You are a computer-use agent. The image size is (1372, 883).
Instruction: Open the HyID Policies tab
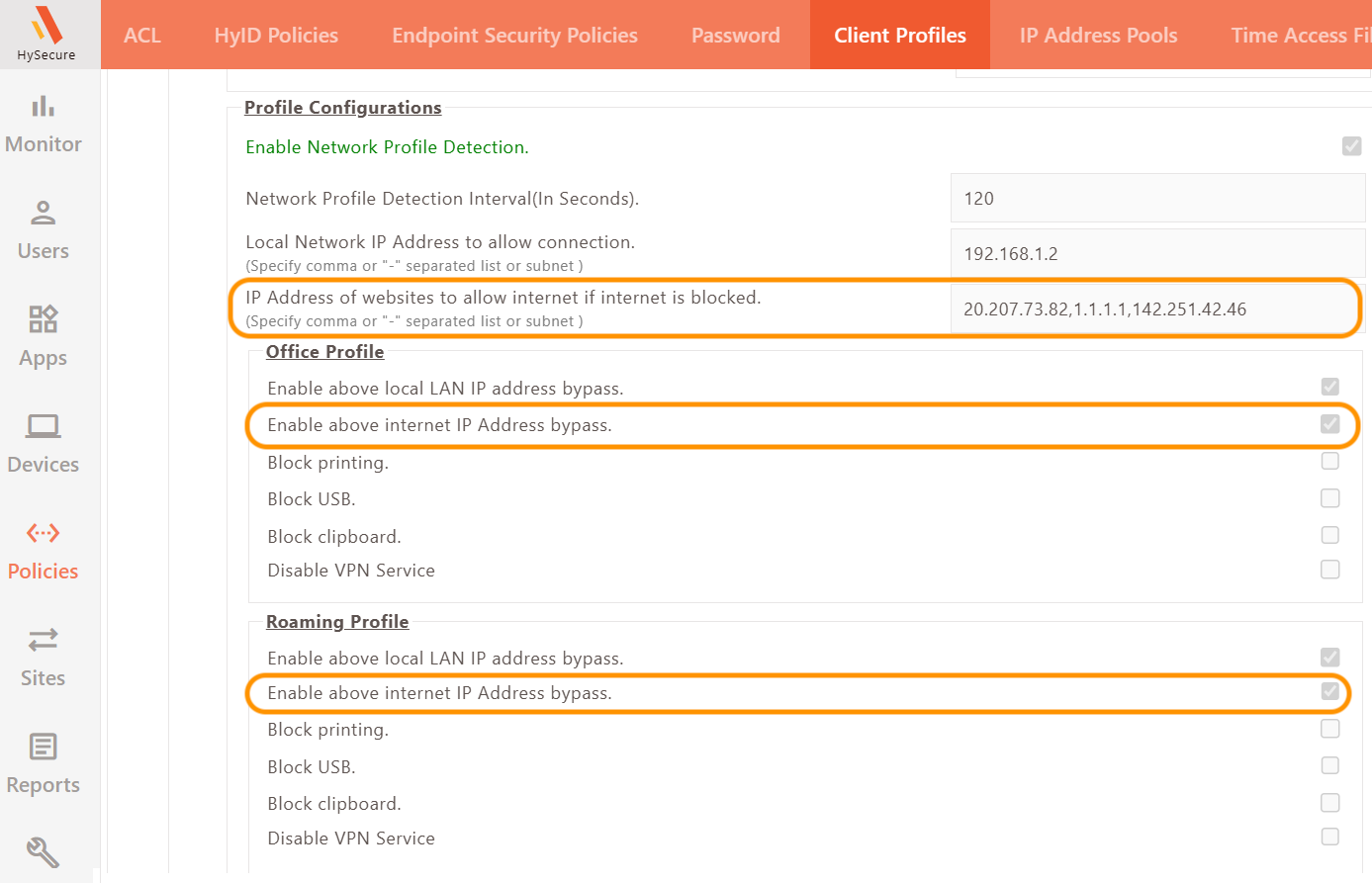(276, 36)
